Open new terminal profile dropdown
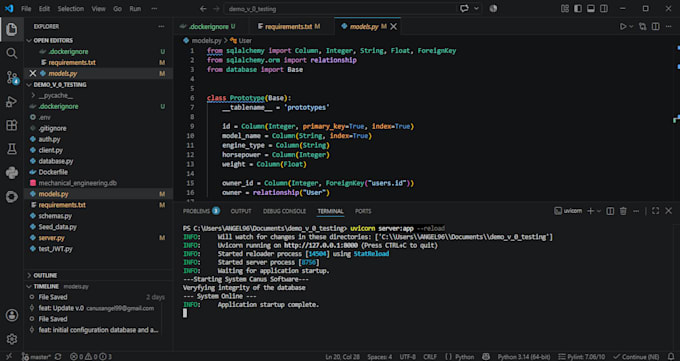This screenshot has width=680, height=361. pyautogui.click(x=599, y=211)
